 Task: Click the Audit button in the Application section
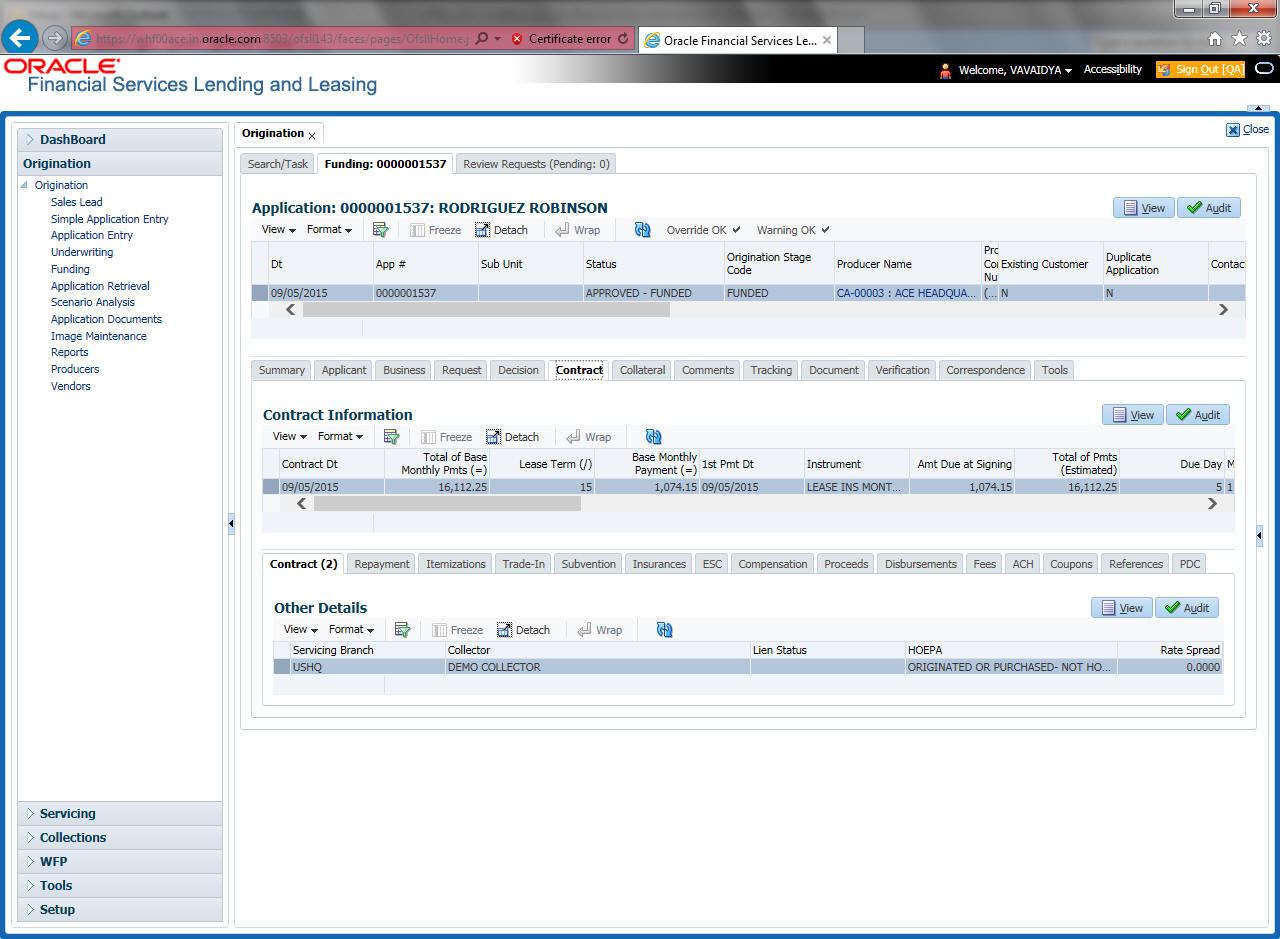(x=1209, y=208)
